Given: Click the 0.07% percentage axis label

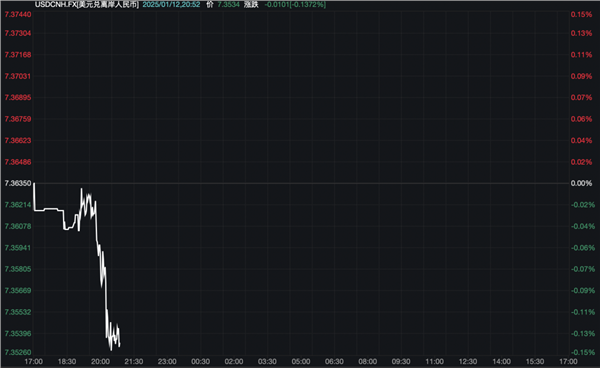Looking at the screenshot, I should click(581, 98).
